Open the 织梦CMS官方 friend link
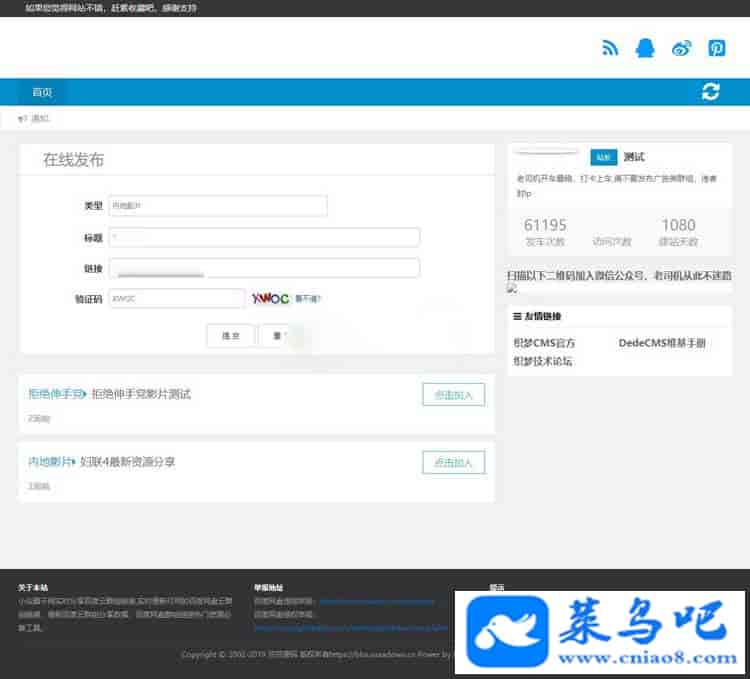The image size is (750, 679). coord(545,343)
